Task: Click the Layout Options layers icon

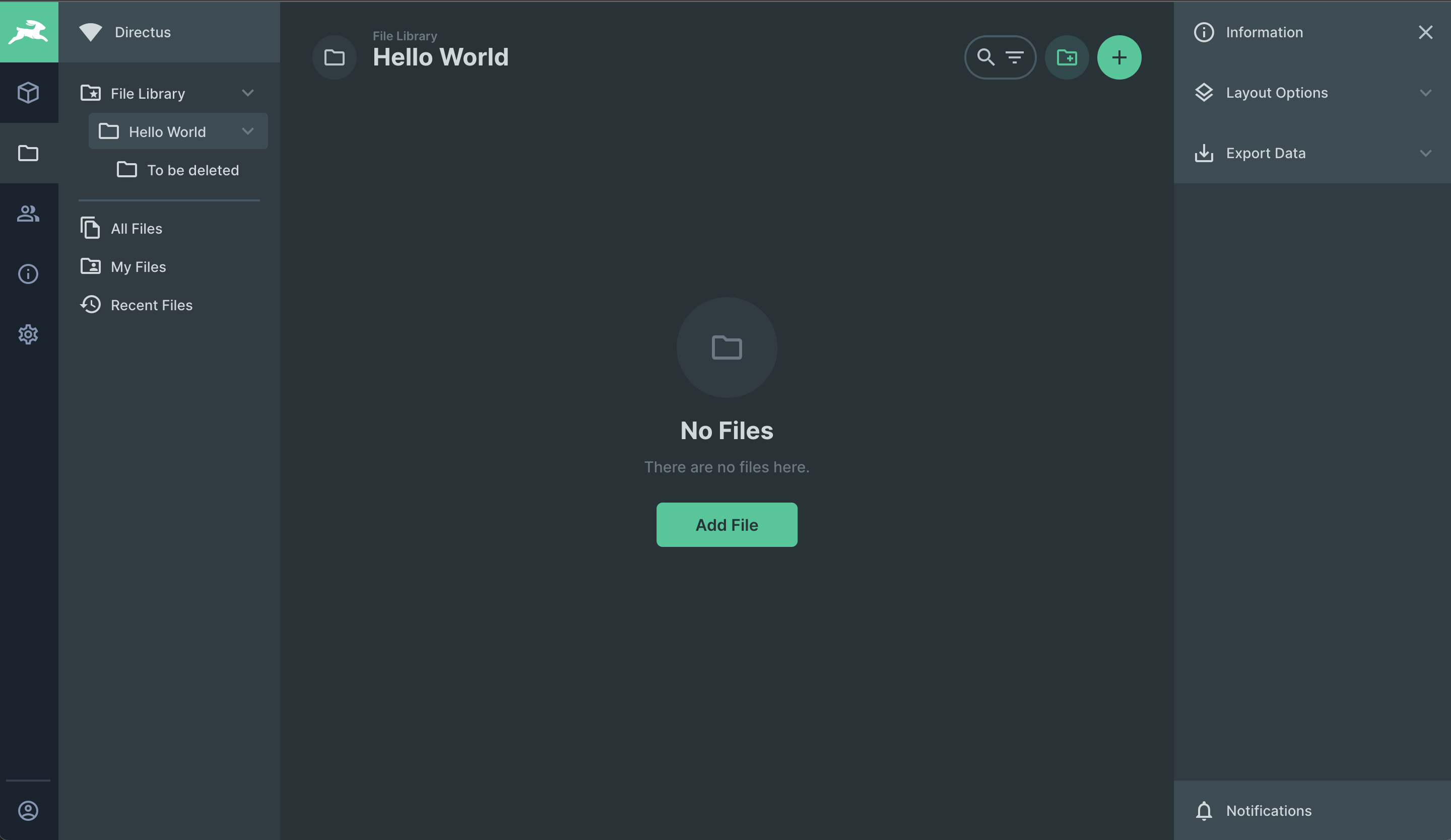Action: tap(1204, 93)
